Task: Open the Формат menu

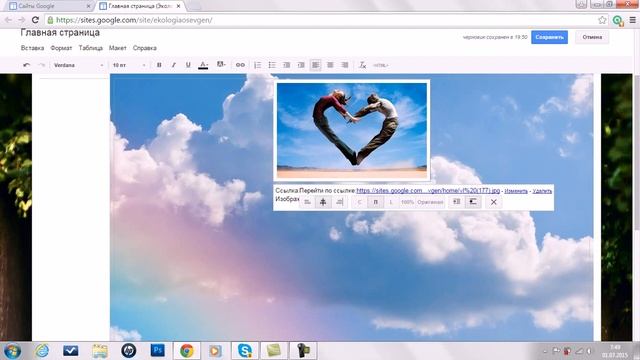Action: coord(61,48)
